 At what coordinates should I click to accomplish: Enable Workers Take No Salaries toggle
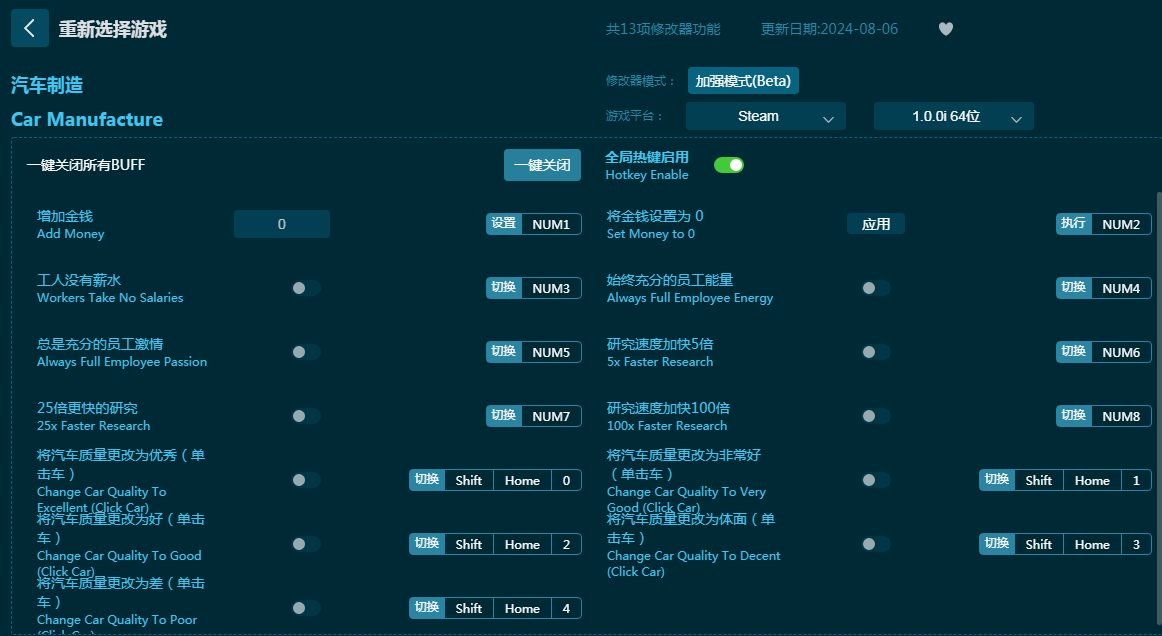(306, 288)
